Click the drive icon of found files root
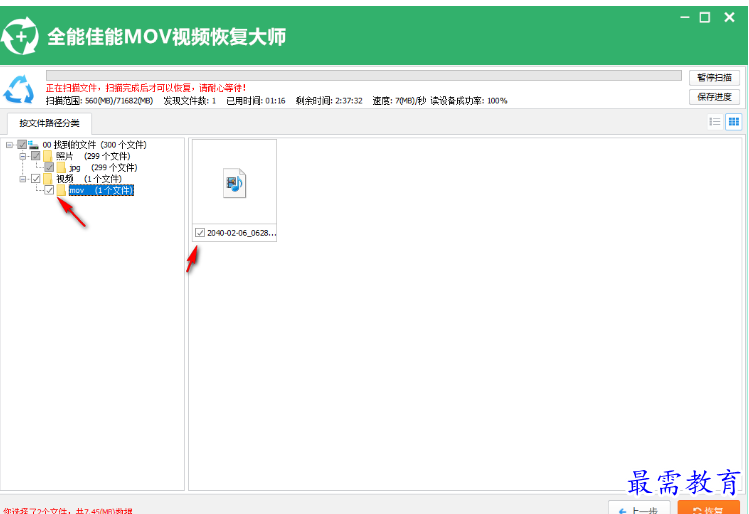 33,145
